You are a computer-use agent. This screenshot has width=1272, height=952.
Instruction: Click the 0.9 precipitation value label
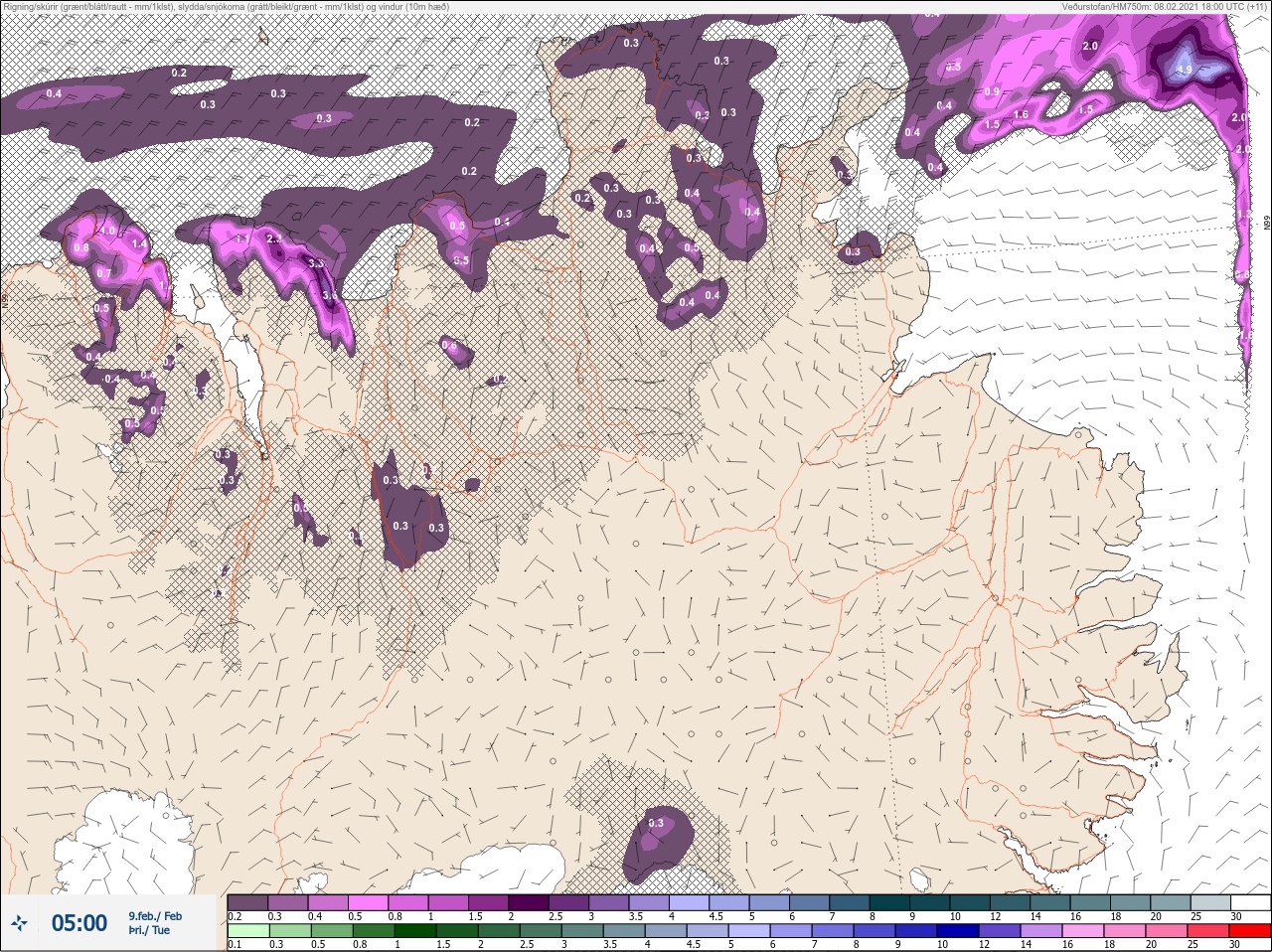pyautogui.click(x=992, y=91)
